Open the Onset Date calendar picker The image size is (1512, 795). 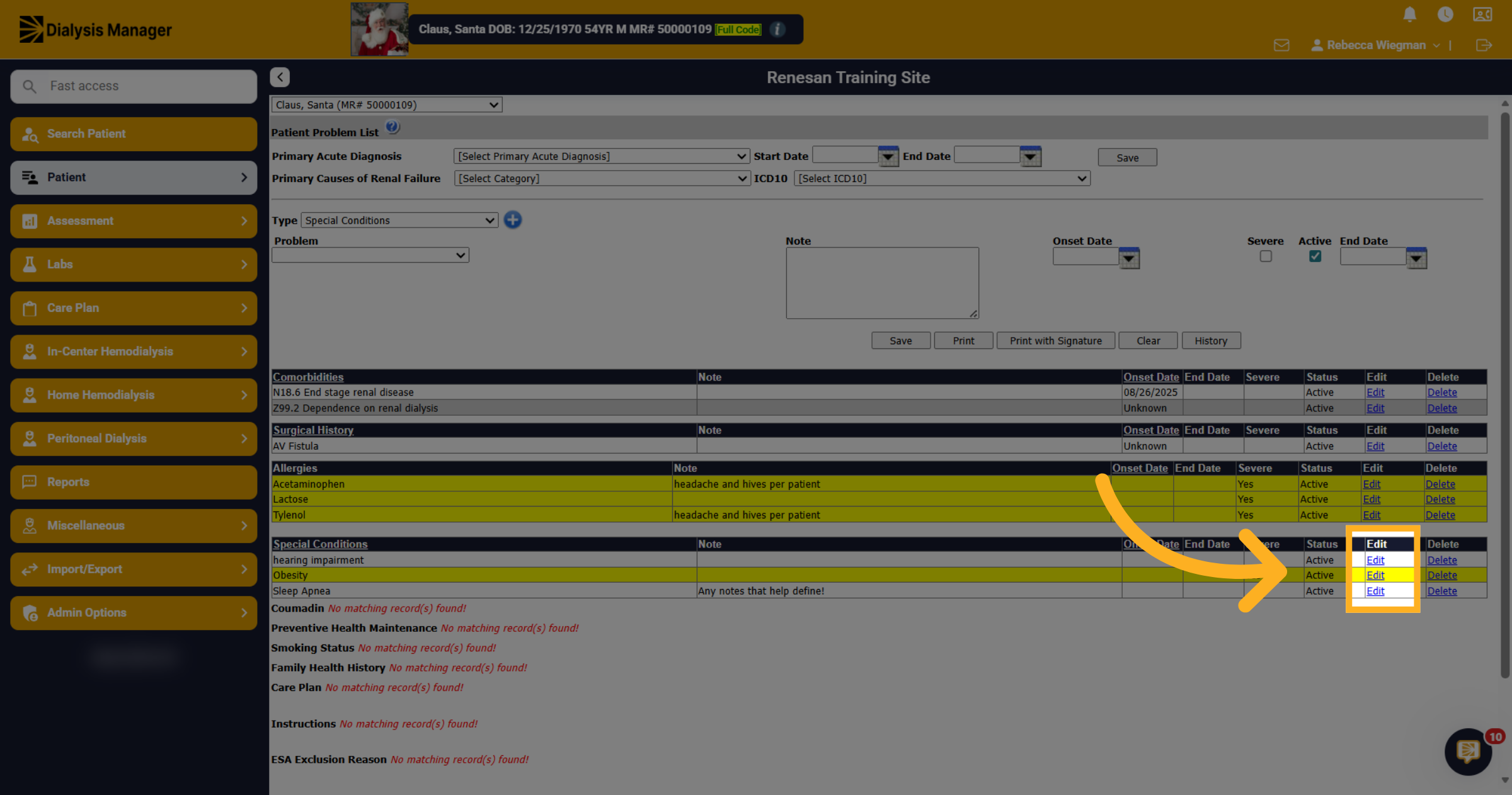pyautogui.click(x=1129, y=258)
